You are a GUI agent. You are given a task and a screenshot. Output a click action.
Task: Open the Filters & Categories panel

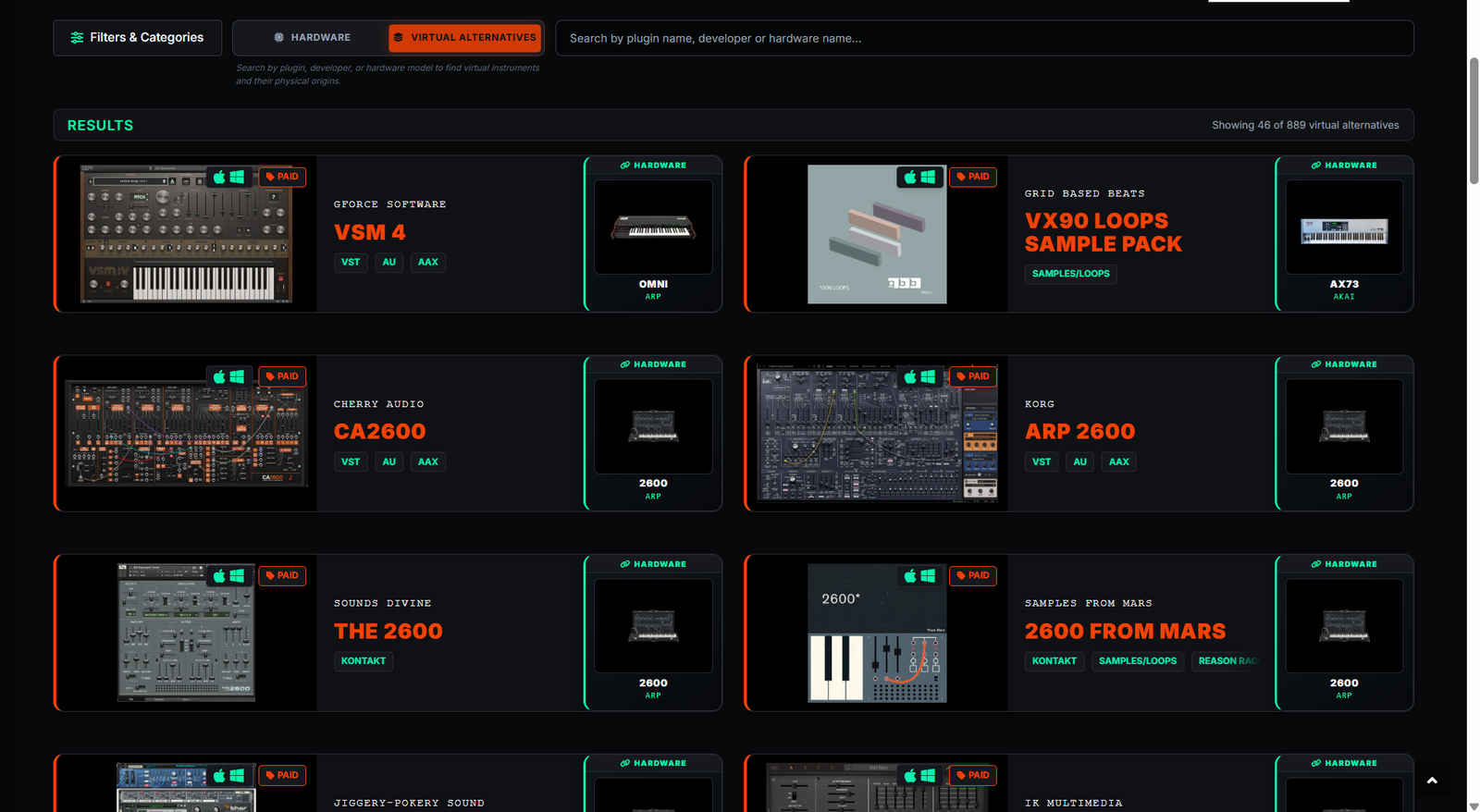pos(137,38)
